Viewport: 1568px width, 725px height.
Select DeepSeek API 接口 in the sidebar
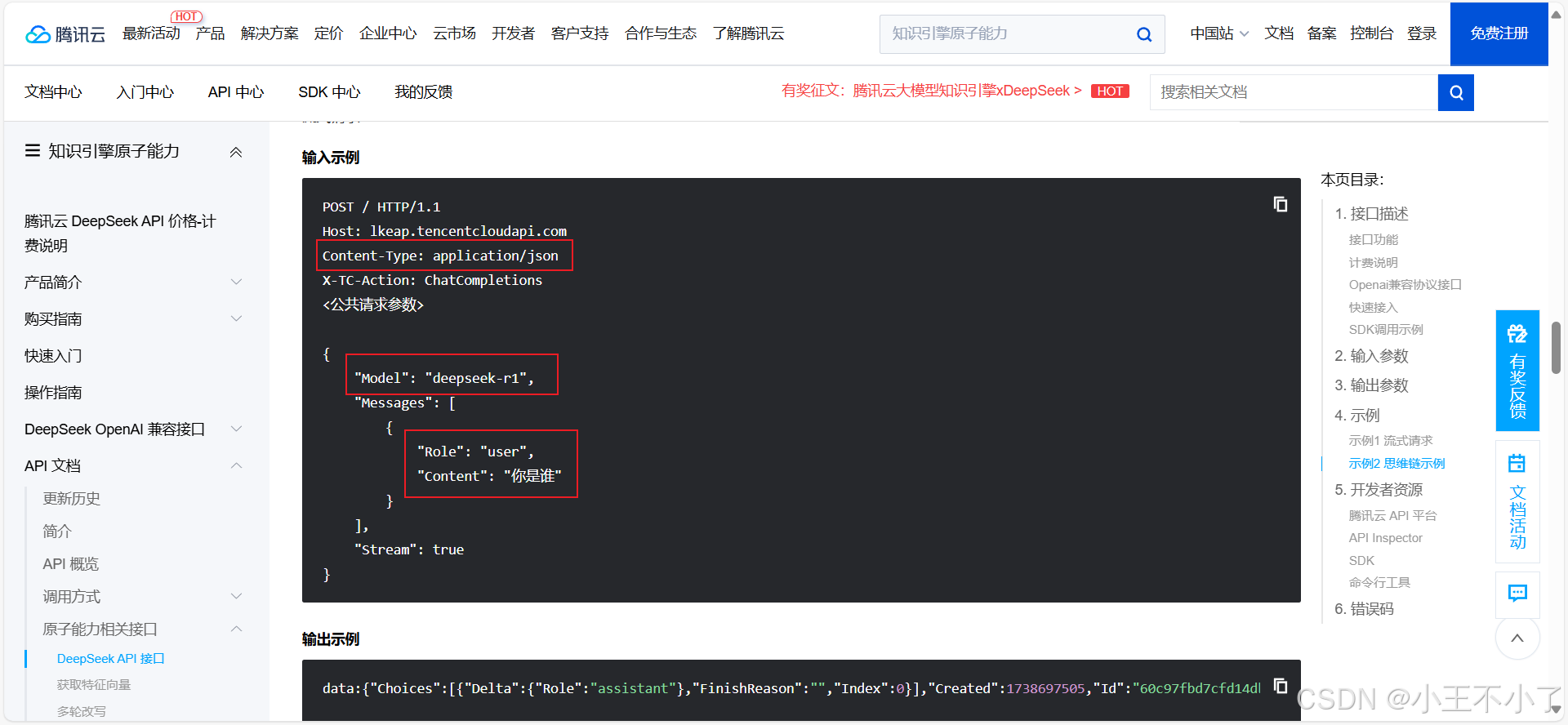click(111, 659)
